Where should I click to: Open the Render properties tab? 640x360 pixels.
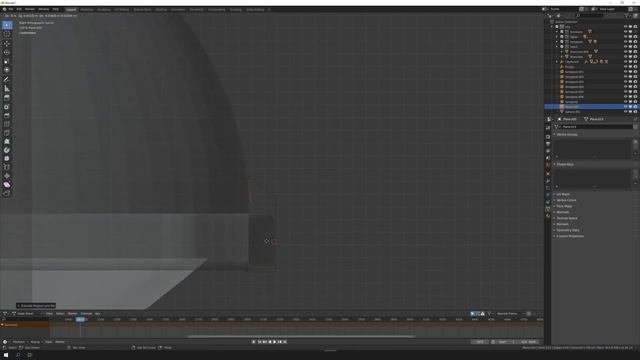(x=548, y=137)
